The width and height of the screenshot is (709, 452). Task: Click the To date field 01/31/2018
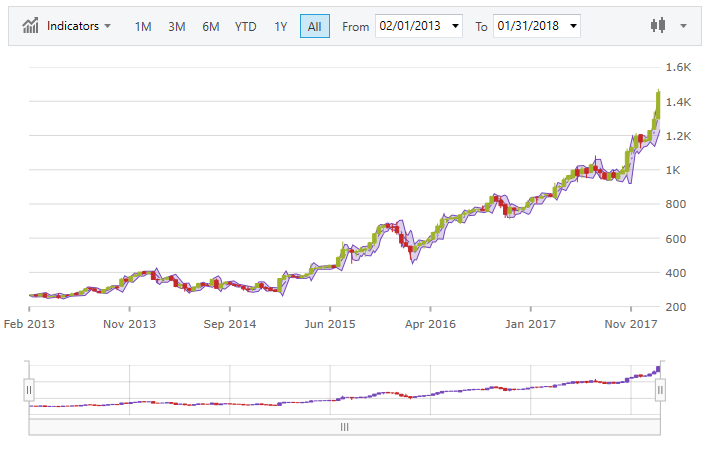click(x=529, y=26)
